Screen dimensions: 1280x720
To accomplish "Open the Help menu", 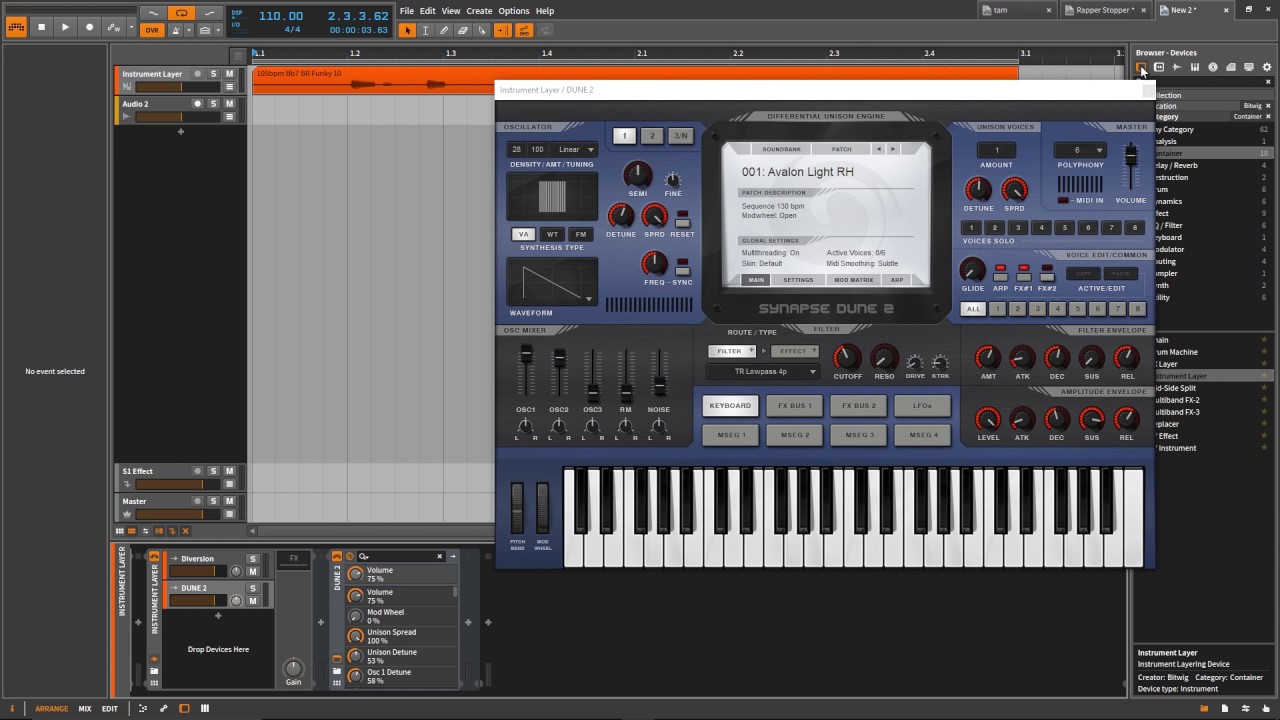I will point(545,11).
